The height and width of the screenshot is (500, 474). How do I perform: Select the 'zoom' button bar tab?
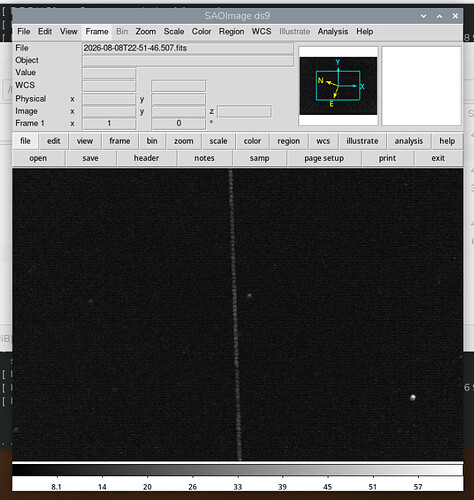183,141
